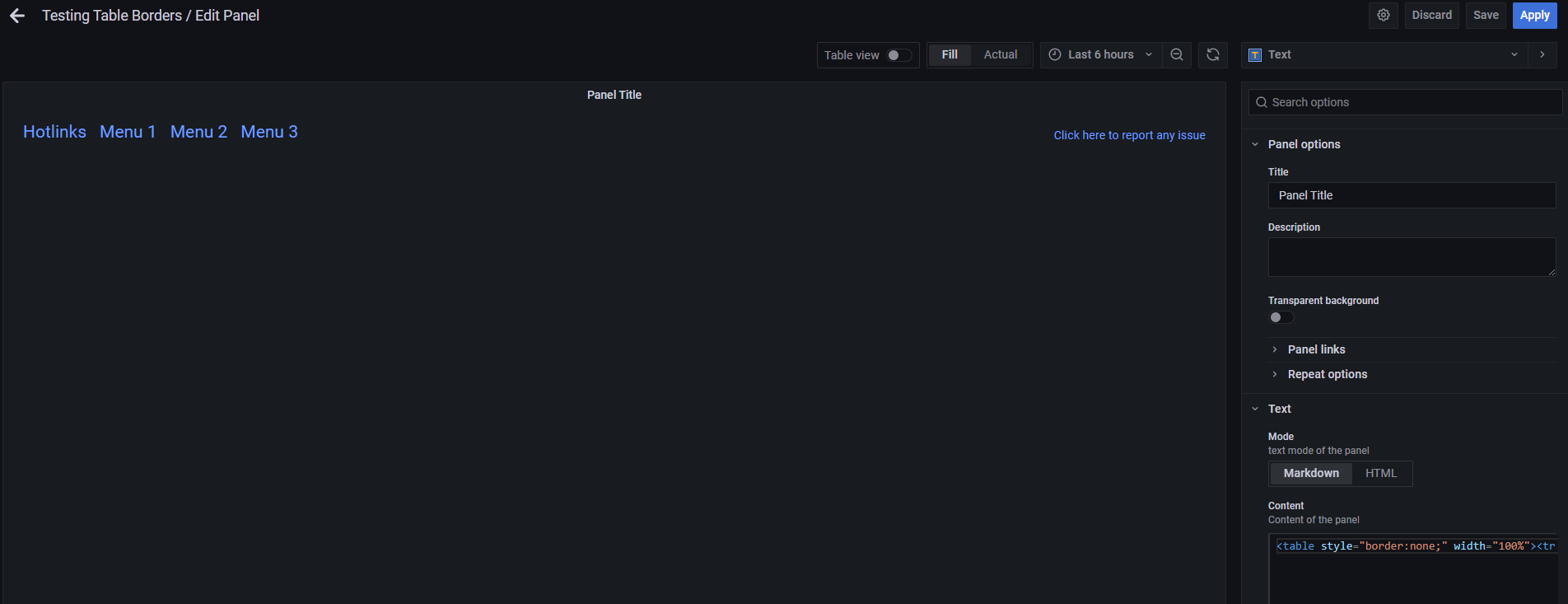Click the Description text area
Image resolution: width=1568 pixels, height=604 pixels.
(1412, 257)
